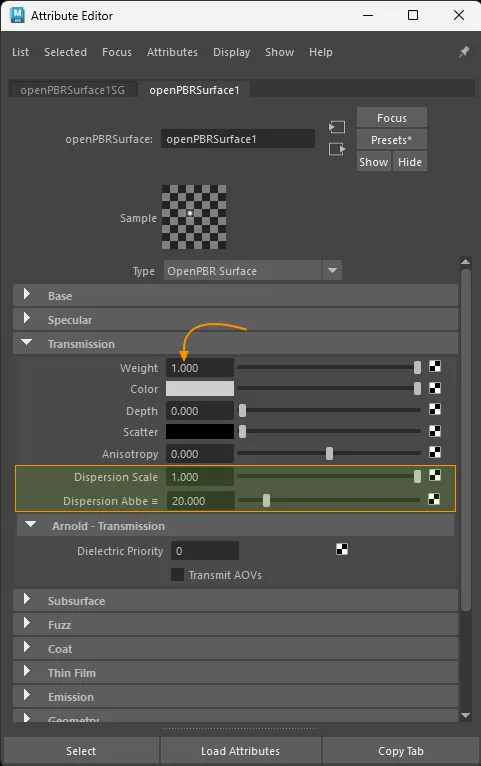The image size is (481, 766).
Task: Click the Depth texture map checker icon
Action: tap(435, 409)
